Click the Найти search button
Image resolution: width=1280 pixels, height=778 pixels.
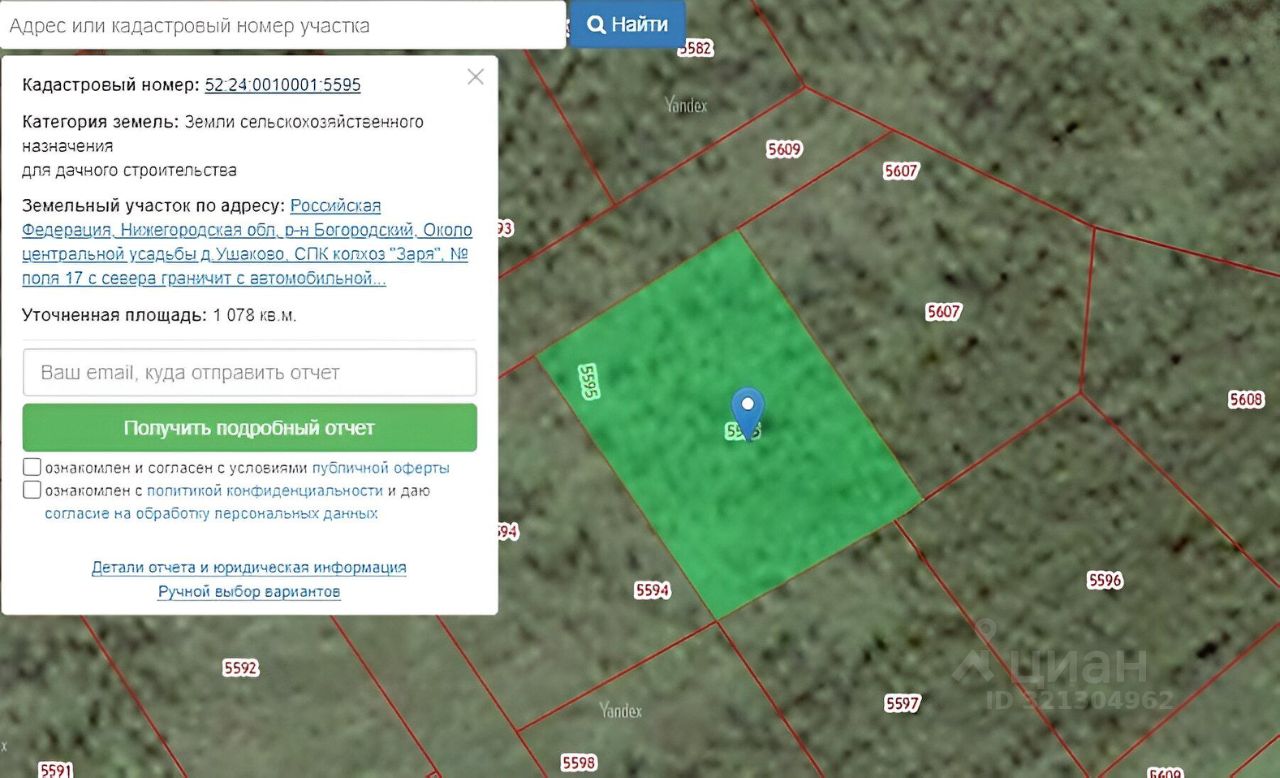pyautogui.click(x=627, y=25)
